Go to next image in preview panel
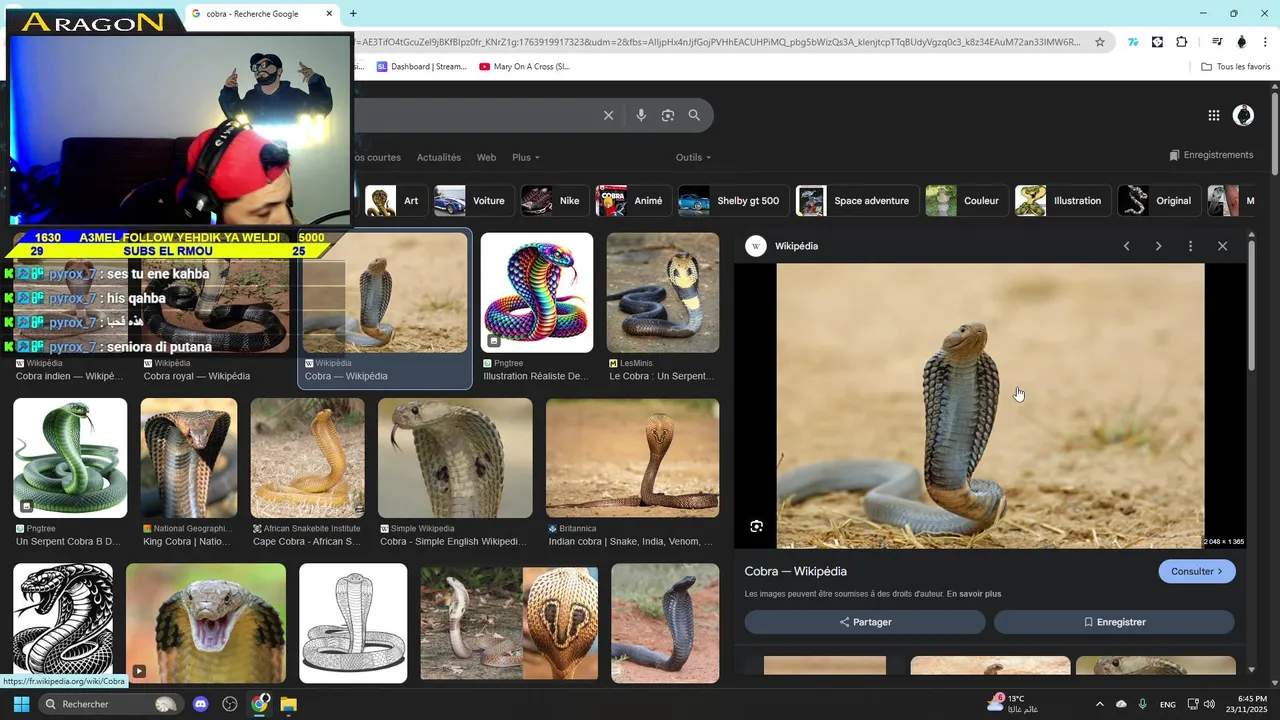The image size is (1280, 720). coord(1159,246)
